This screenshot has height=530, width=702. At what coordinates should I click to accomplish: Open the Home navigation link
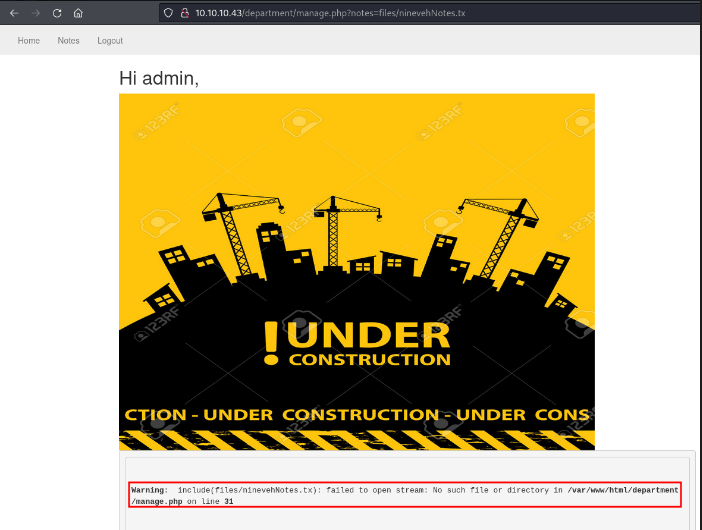[x=29, y=41]
